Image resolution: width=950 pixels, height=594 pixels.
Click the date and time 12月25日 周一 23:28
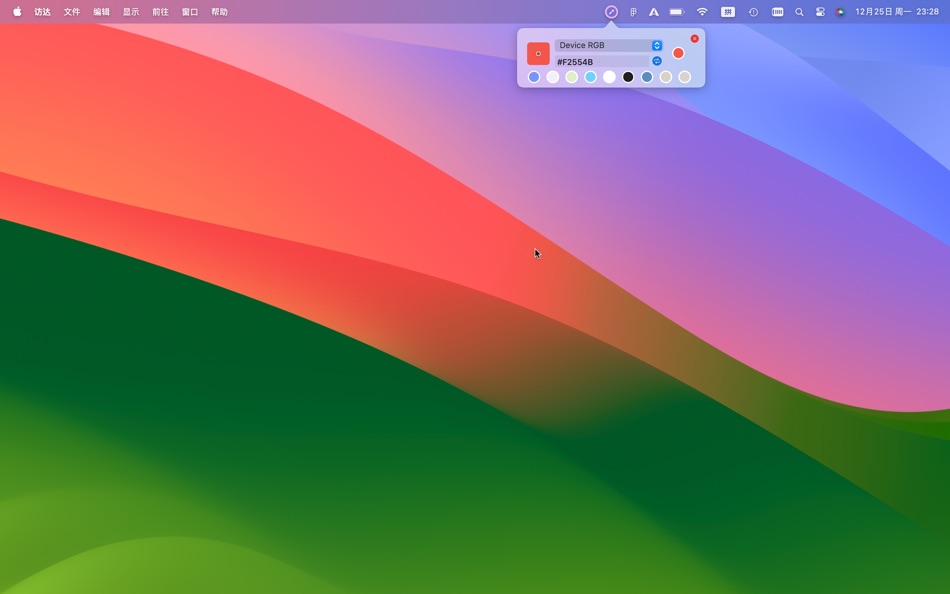897,12
